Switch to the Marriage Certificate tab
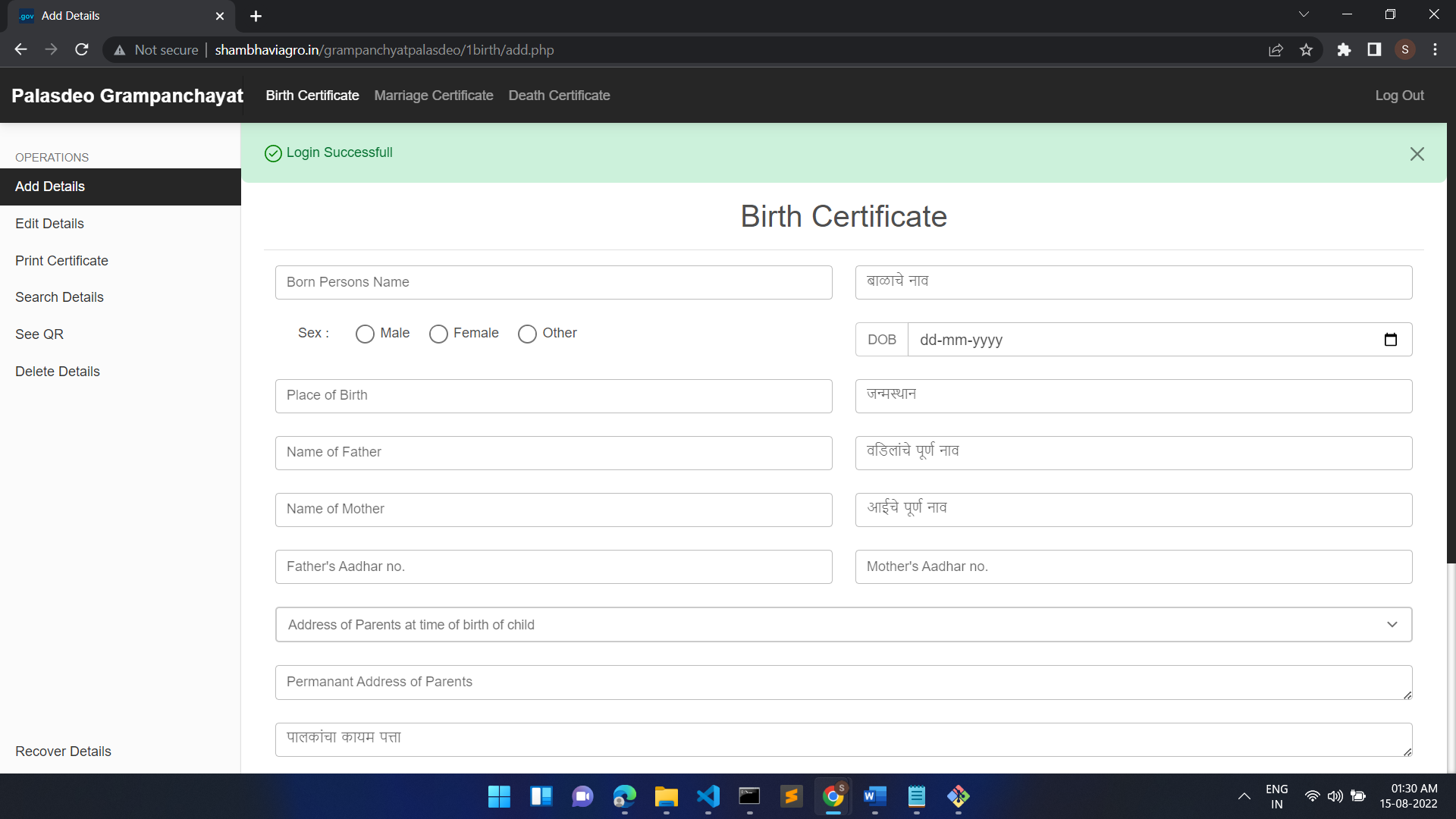This screenshot has width=1456, height=819. tap(434, 96)
